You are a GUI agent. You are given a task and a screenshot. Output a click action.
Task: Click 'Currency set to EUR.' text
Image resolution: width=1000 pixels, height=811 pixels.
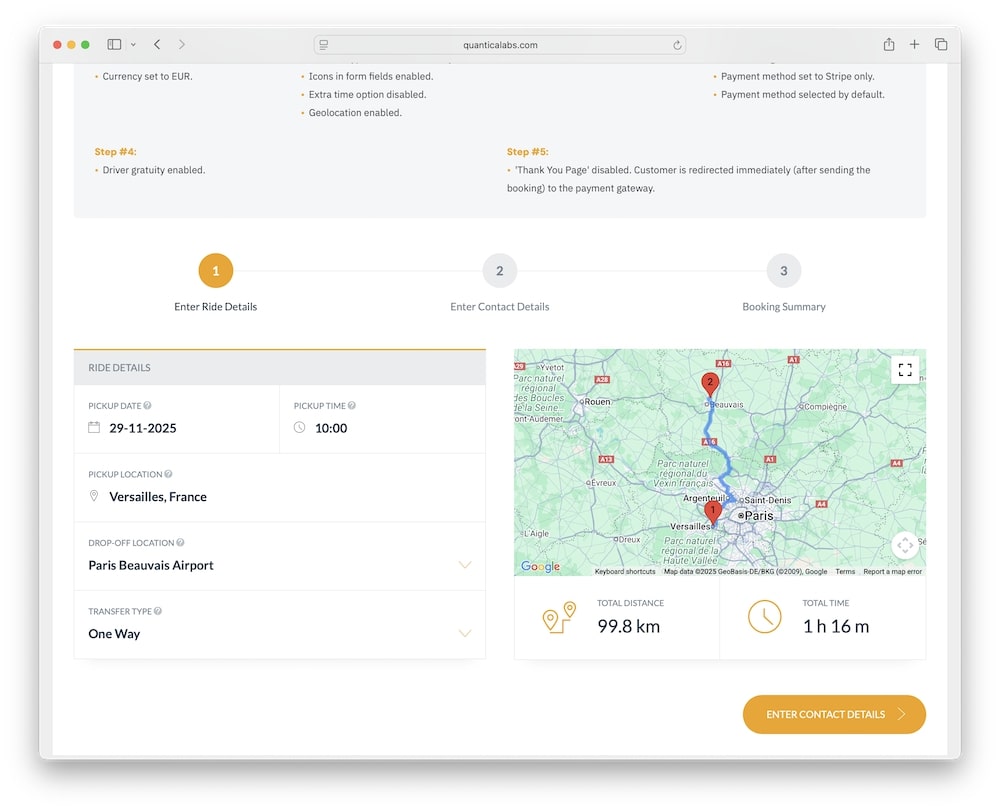[147, 77]
